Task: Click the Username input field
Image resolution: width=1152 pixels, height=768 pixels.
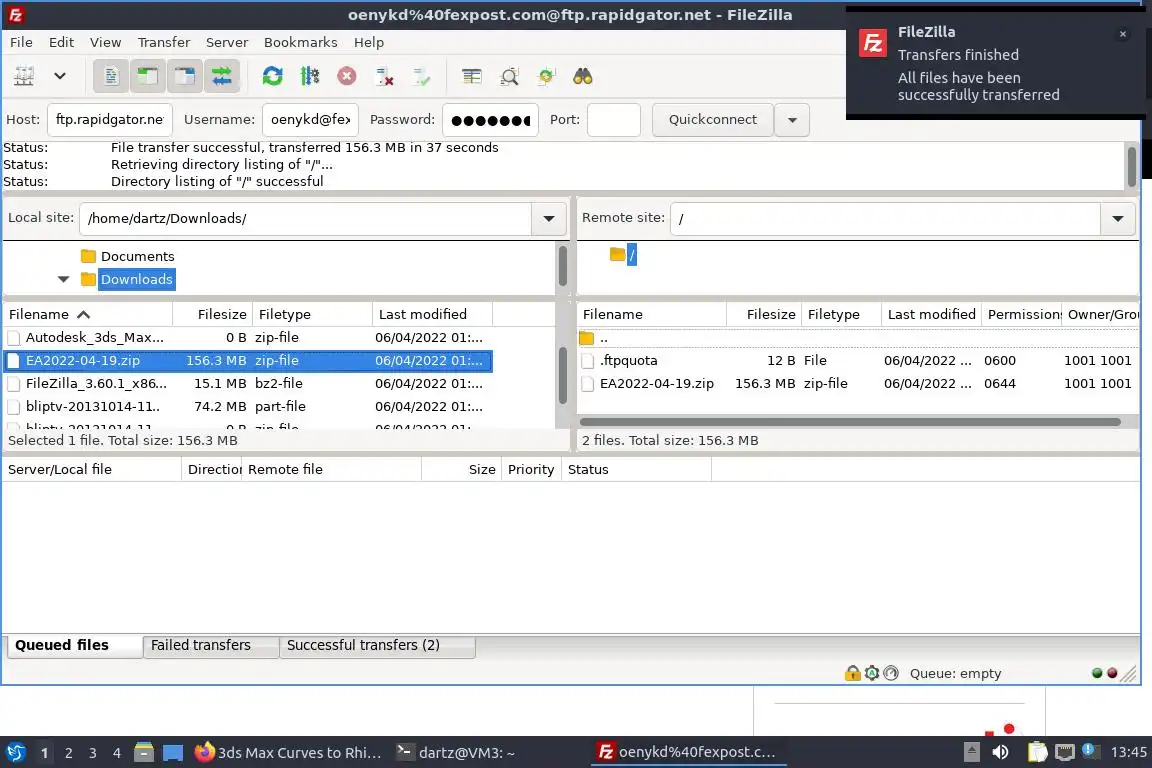Action: tap(310, 120)
